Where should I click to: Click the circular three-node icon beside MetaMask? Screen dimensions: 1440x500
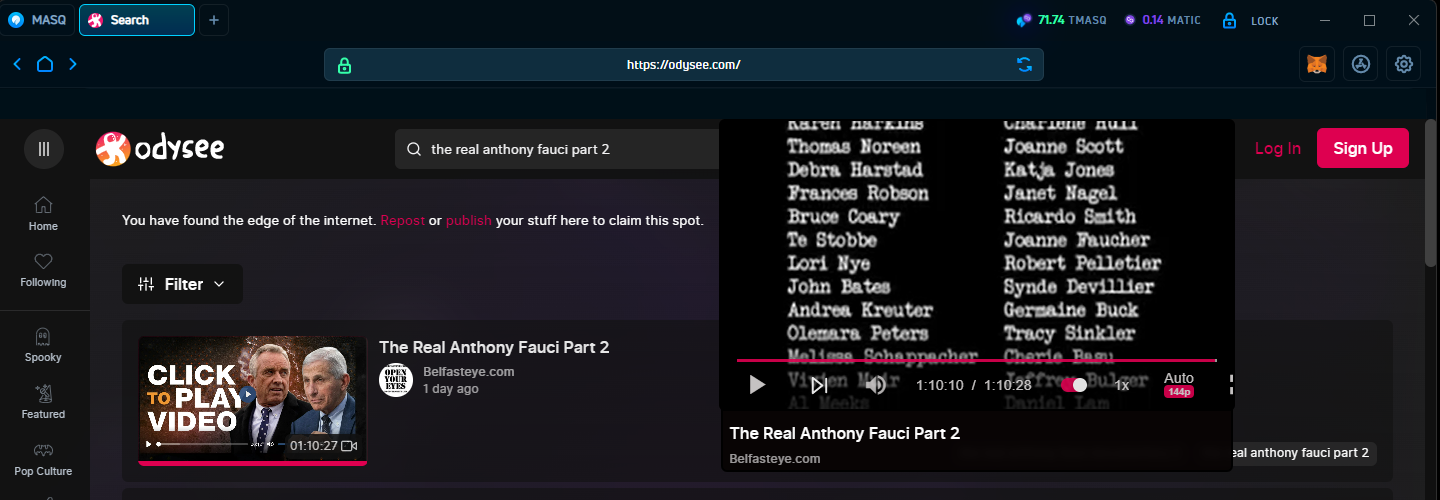1360,64
